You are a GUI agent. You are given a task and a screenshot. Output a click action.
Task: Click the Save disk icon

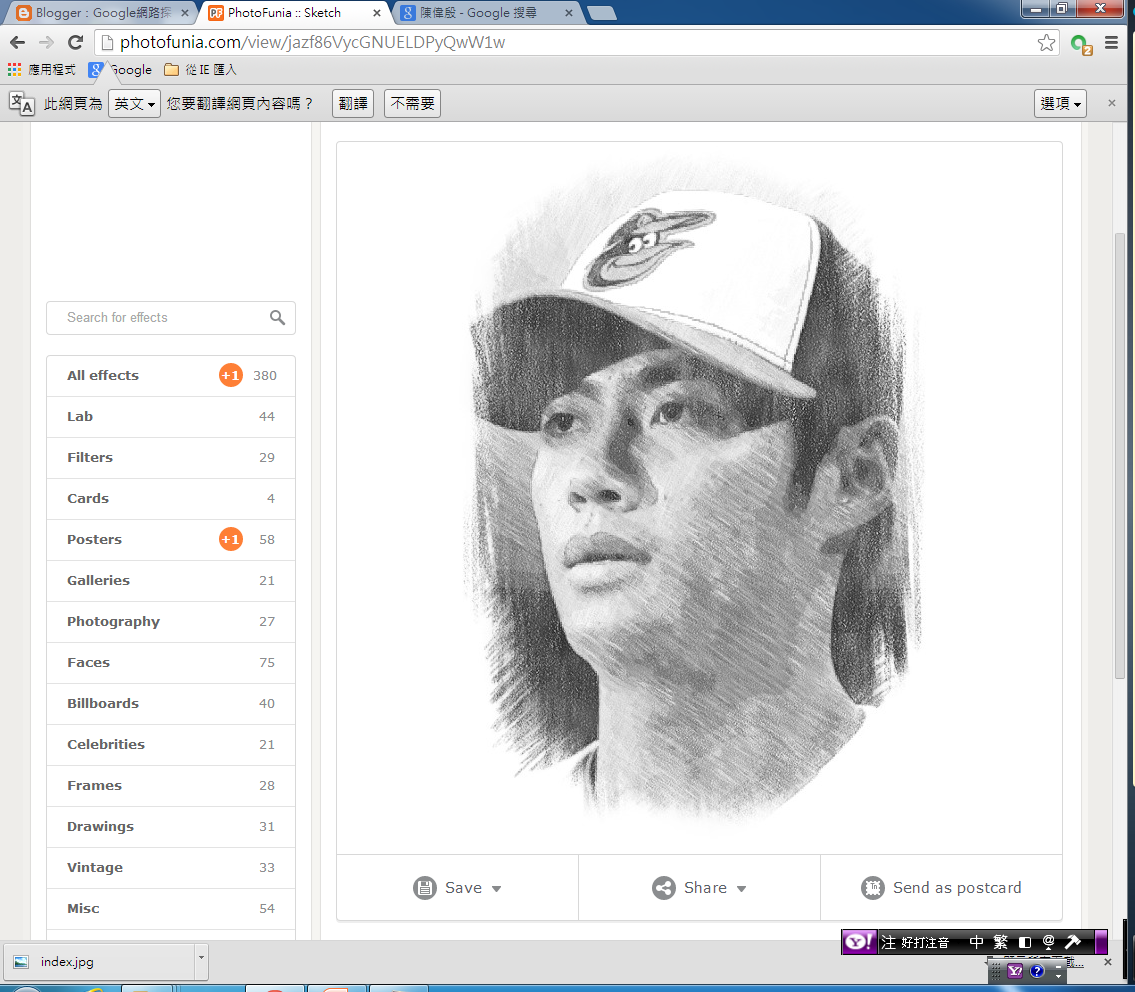point(425,888)
